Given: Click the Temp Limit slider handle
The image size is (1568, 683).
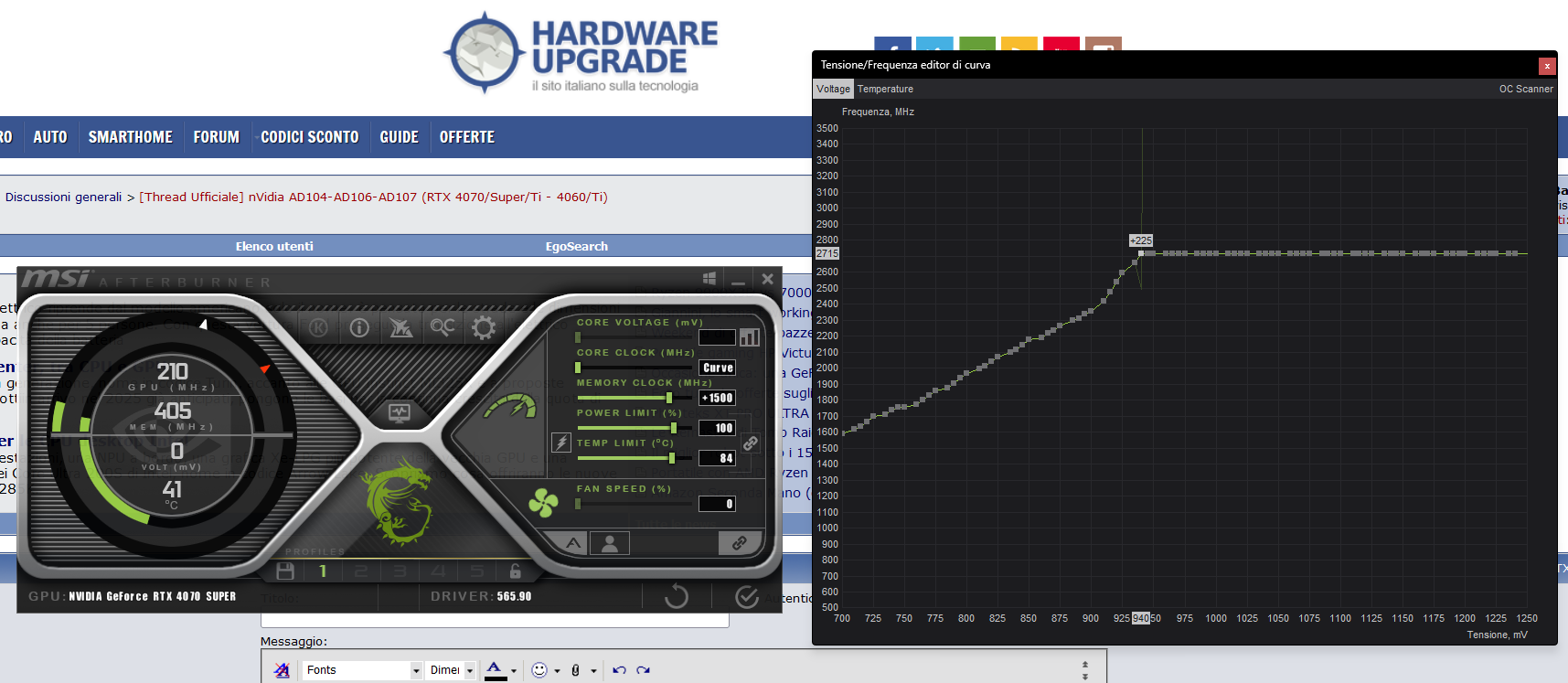Looking at the screenshot, I should point(672,458).
